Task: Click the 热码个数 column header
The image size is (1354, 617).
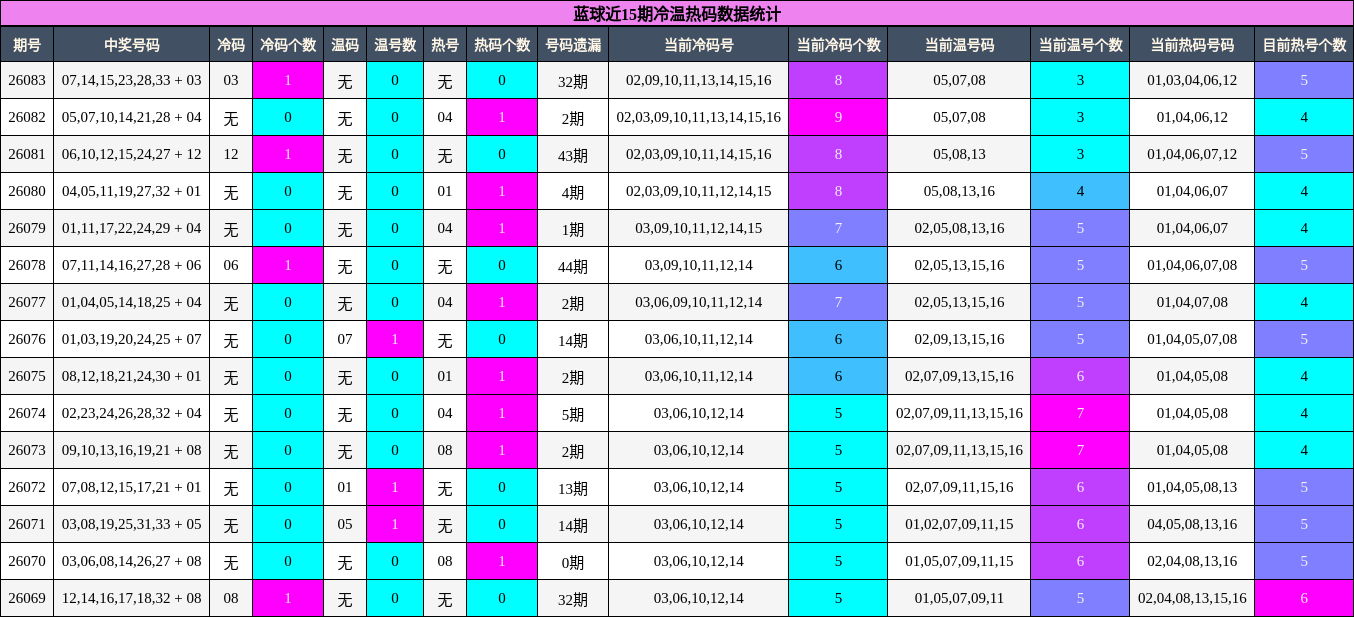Action: point(502,44)
